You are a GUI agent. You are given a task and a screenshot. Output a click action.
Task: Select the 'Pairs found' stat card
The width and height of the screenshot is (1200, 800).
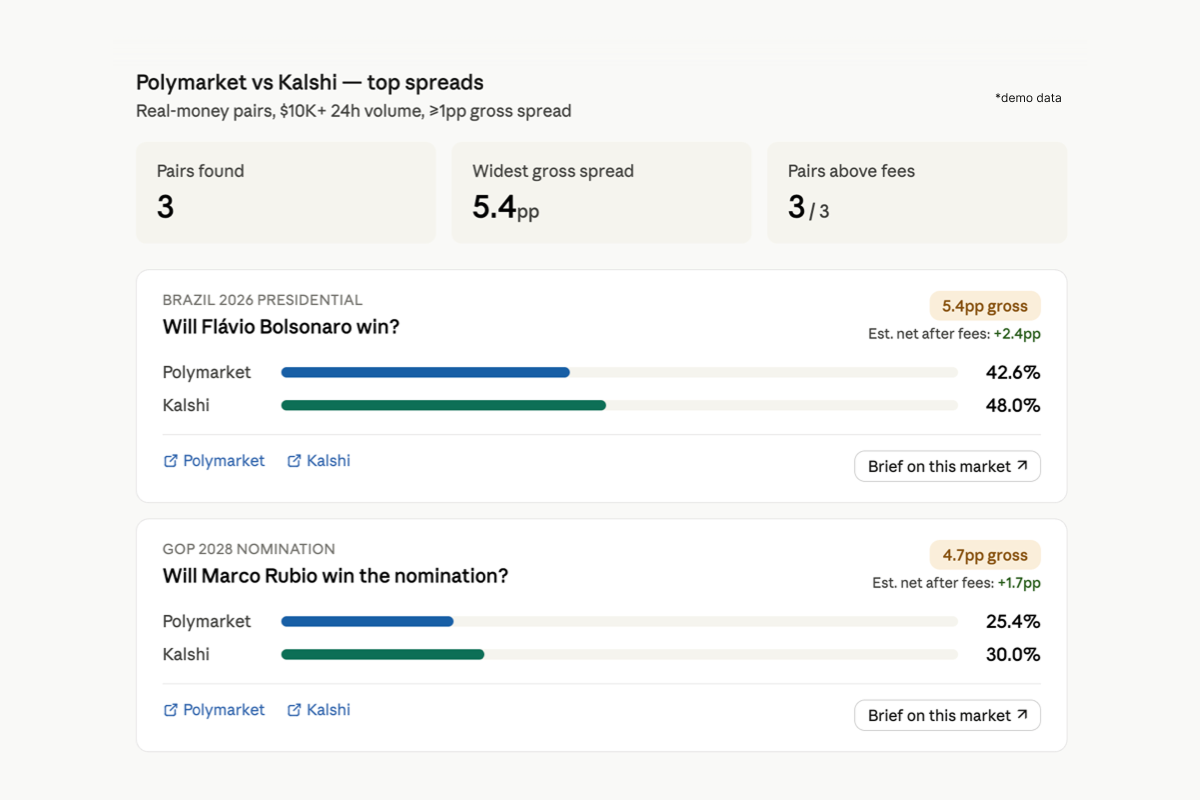[x=286, y=192]
